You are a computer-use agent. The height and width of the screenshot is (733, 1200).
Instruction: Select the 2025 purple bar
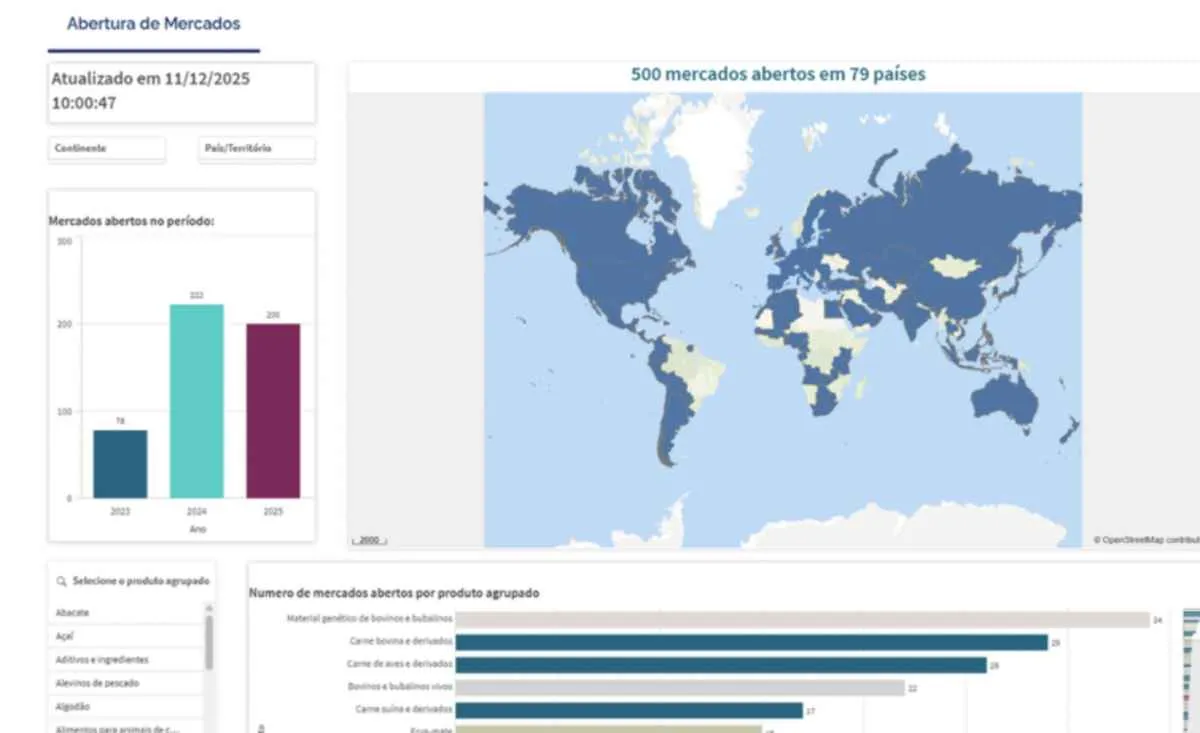[x=274, y=410]
